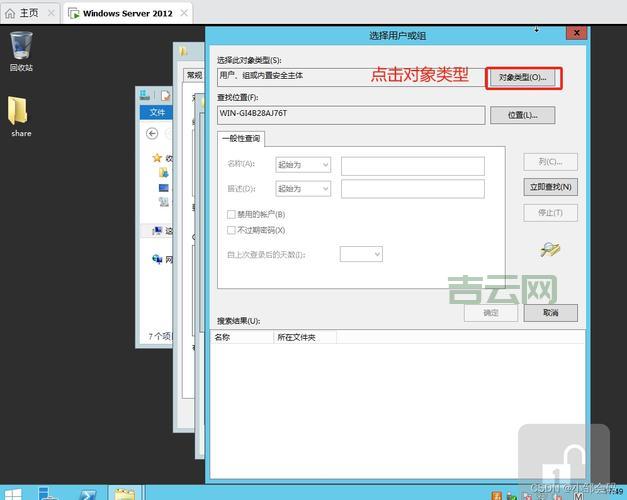Close the 选择用户或组 dialog
Image resolution: width=627 pixels, height=500 pixels.
coord(576,33)
